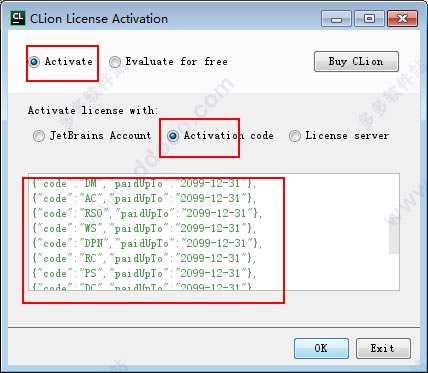Viewport: 428px width, 373px height.
Task: Click the code line containing "PS"
Action: [x=144, y=274]
